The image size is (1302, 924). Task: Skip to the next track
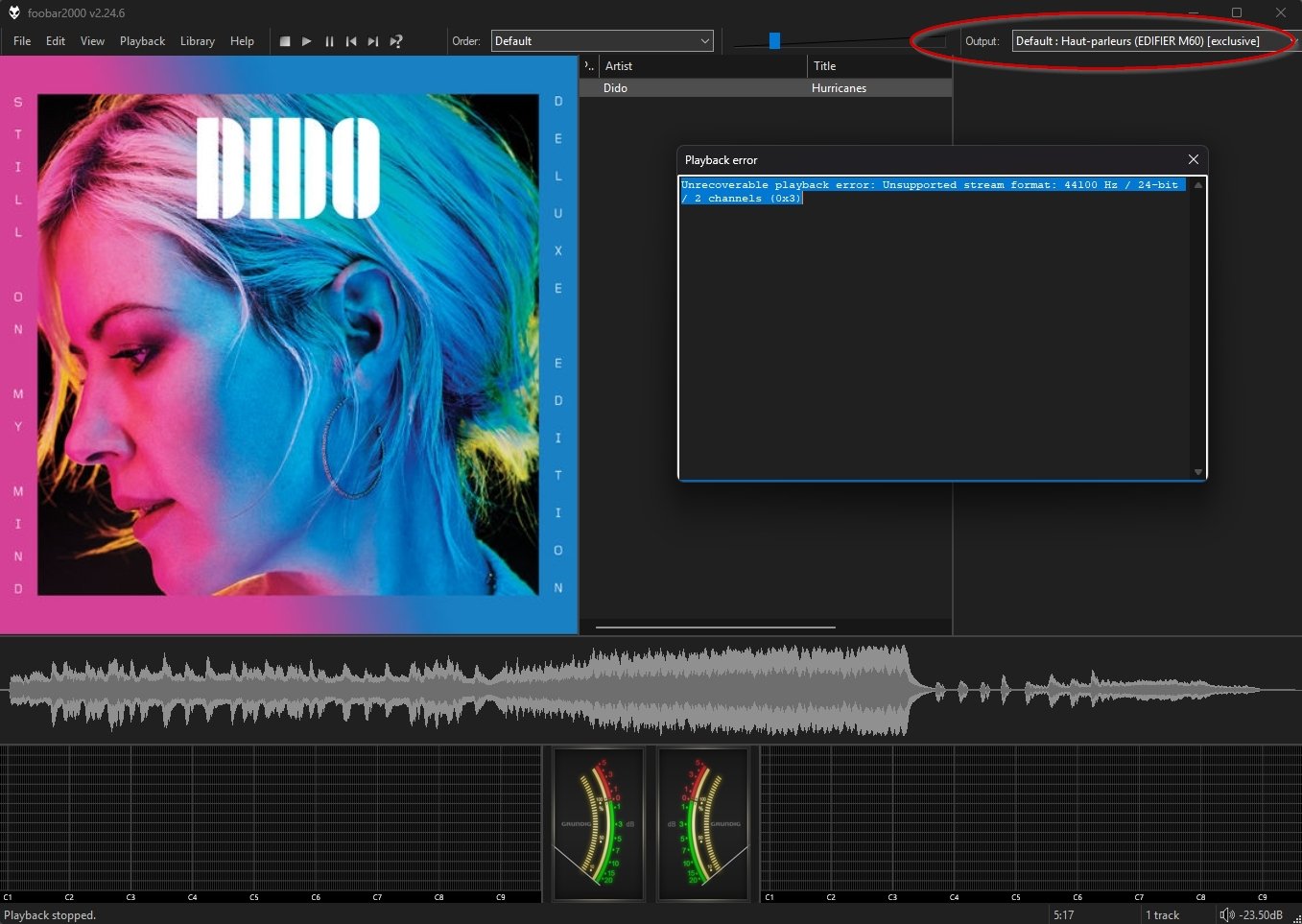[x=373, y=41]
